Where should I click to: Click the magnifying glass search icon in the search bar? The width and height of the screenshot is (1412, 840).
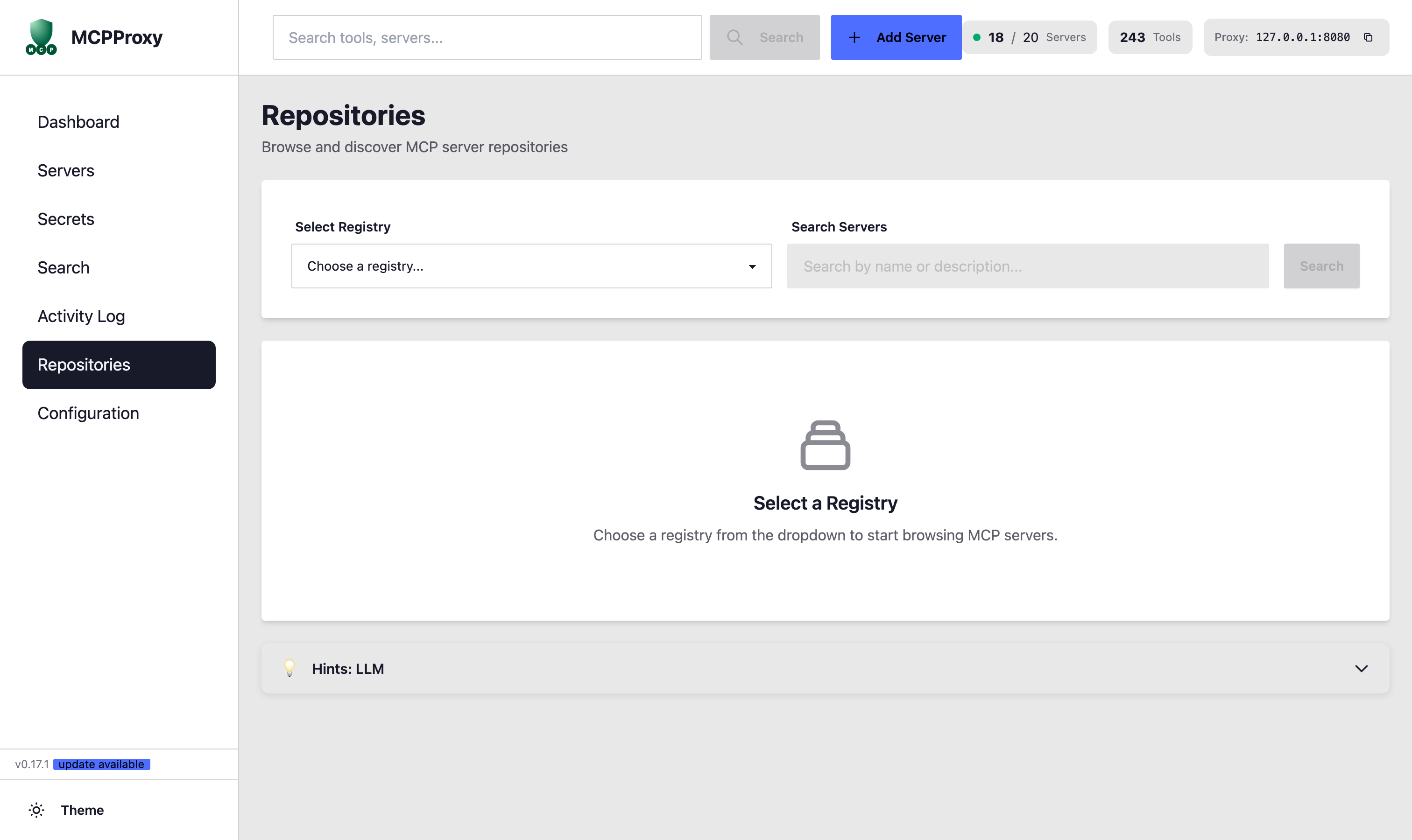[x=734, y=37]
